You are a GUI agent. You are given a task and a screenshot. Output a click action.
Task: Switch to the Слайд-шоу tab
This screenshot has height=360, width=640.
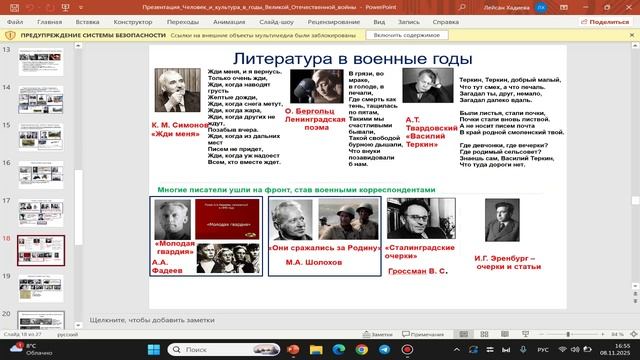[x=276, y=22]
